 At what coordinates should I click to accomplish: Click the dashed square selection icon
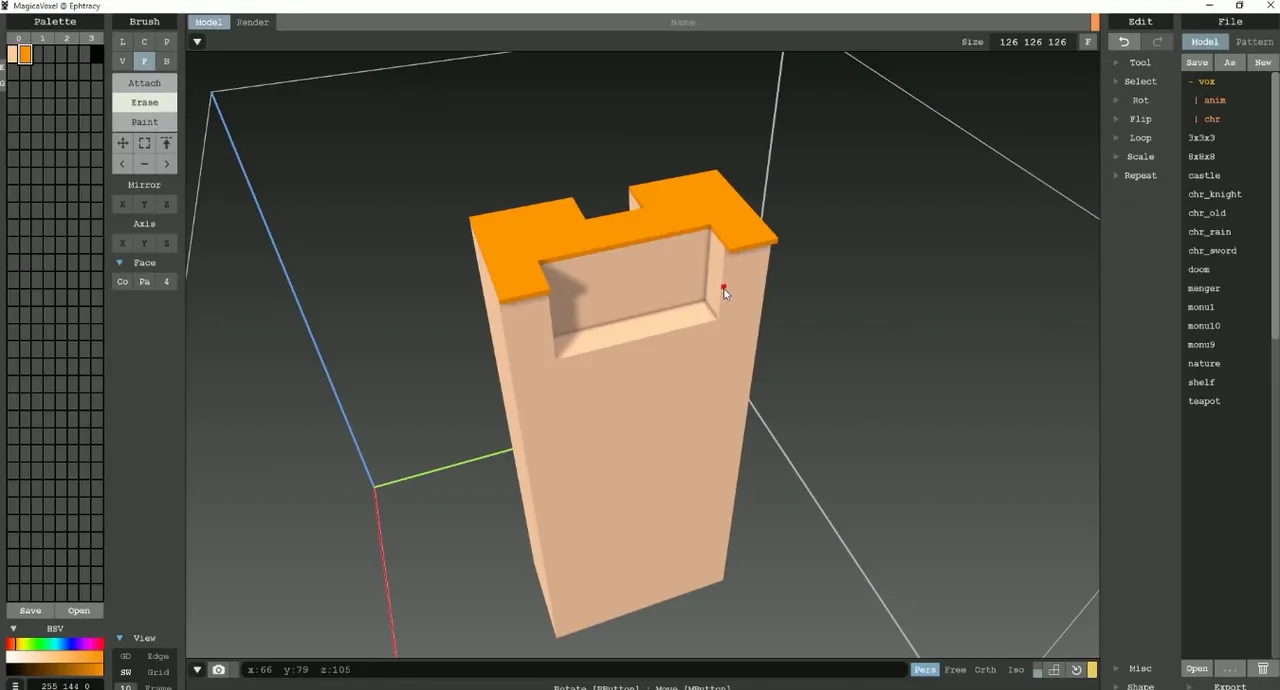144,144
